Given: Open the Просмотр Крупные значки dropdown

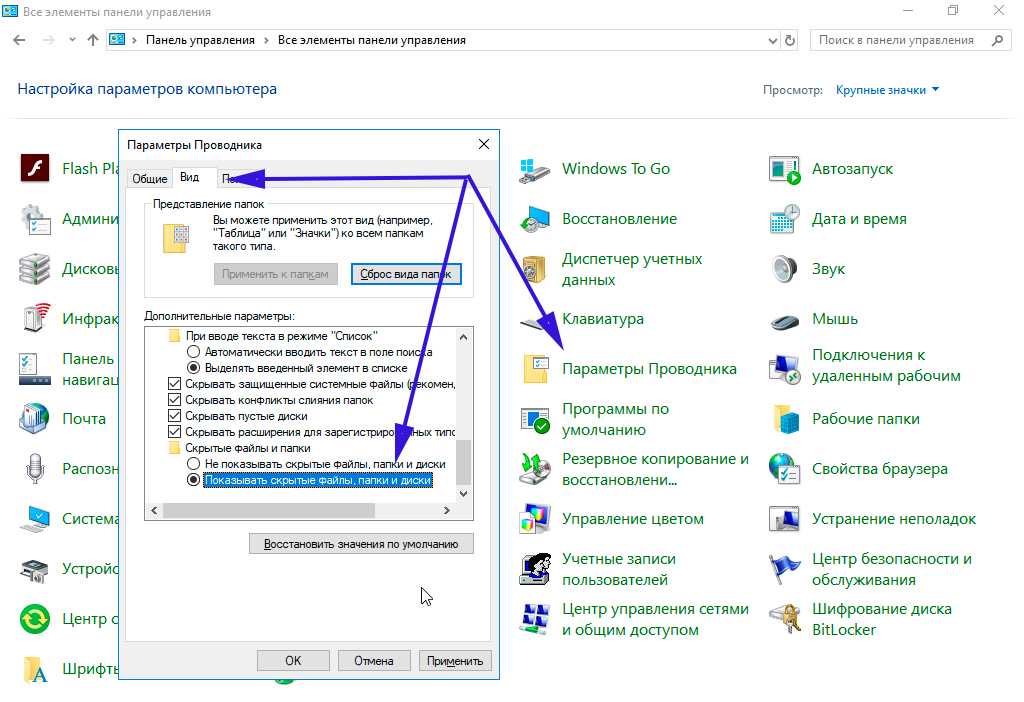Looking at the screenshot, I should pyautogui.click(x=888, y=90).
